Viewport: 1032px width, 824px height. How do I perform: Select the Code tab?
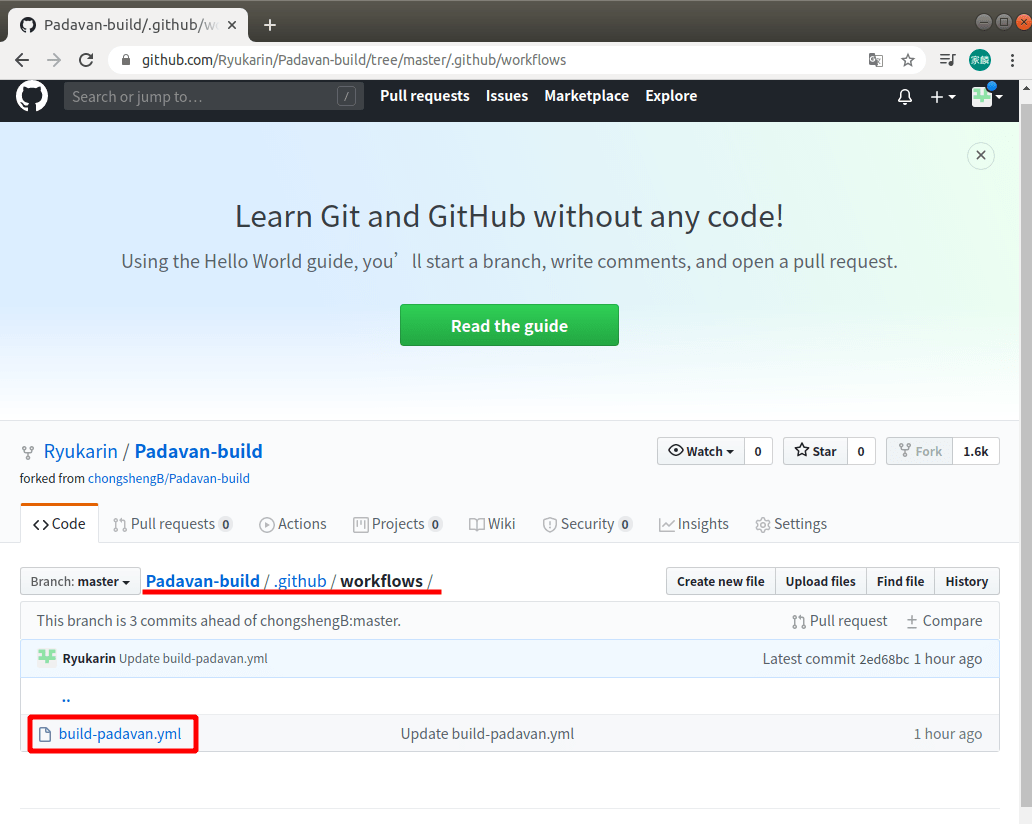(x=59, y=524)
